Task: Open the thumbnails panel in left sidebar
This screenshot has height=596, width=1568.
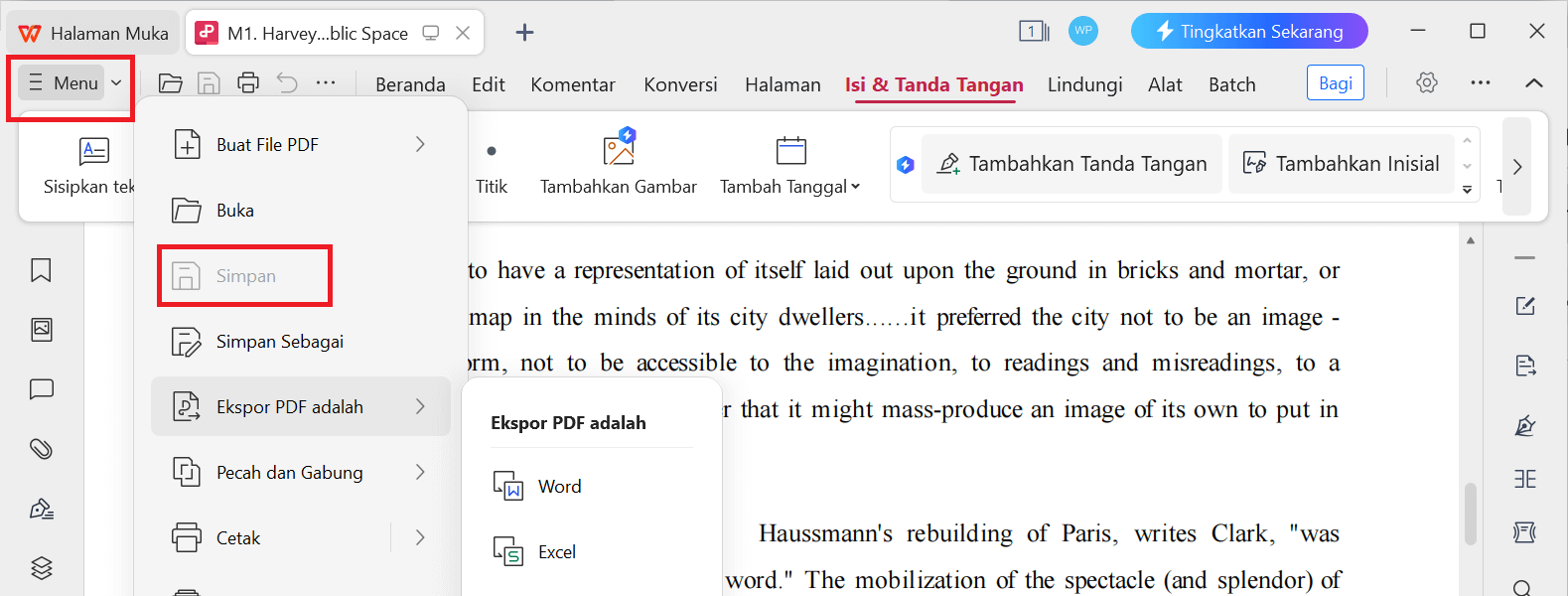Action: coord(41,330)
